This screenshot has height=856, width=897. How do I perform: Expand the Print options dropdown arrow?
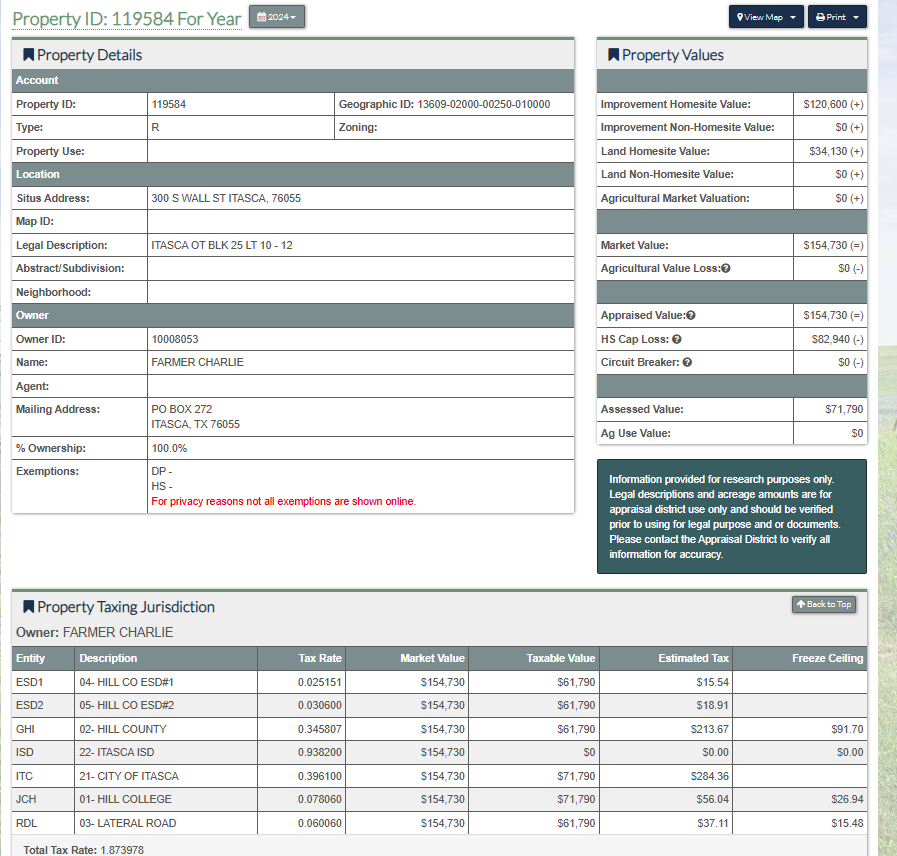[856, 17]
